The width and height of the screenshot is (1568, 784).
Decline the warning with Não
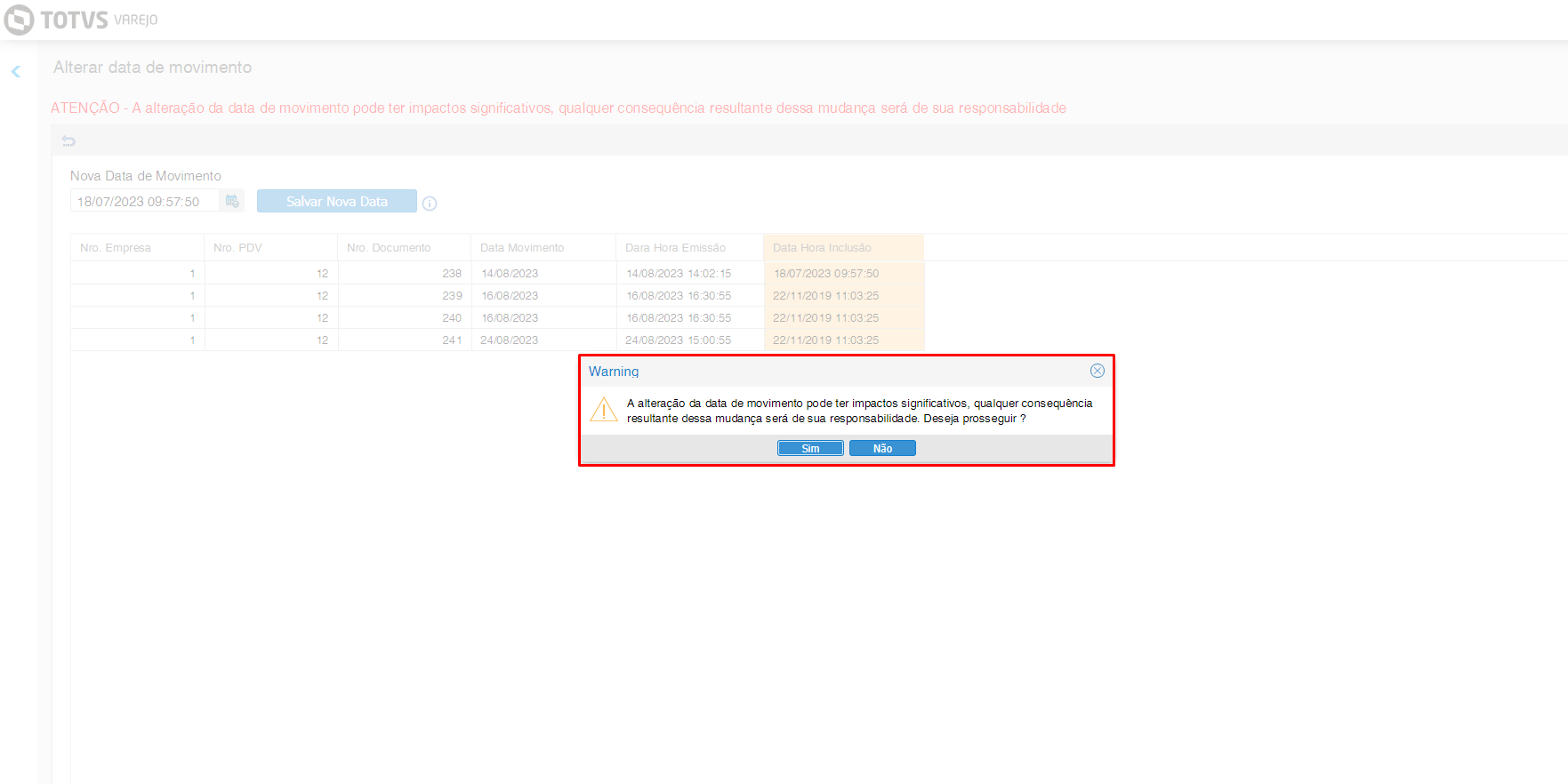click(x=882, y=448)
